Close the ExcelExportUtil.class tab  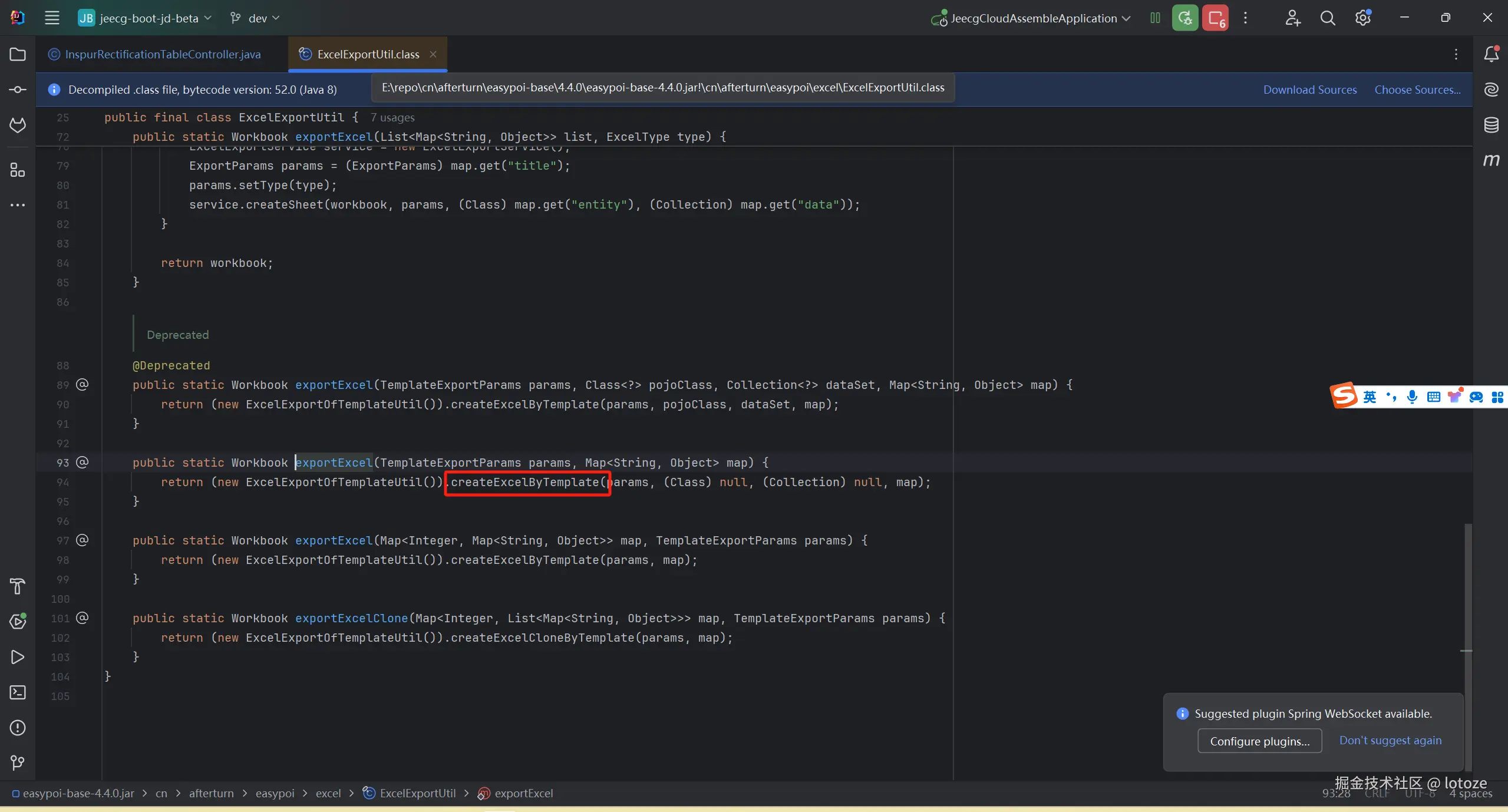433,54
